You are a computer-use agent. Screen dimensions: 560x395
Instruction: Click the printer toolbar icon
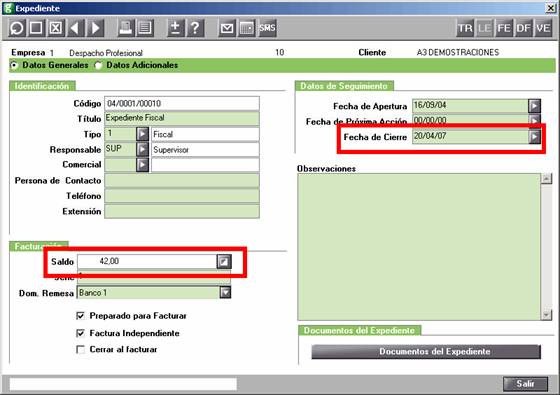coord(125,28)
